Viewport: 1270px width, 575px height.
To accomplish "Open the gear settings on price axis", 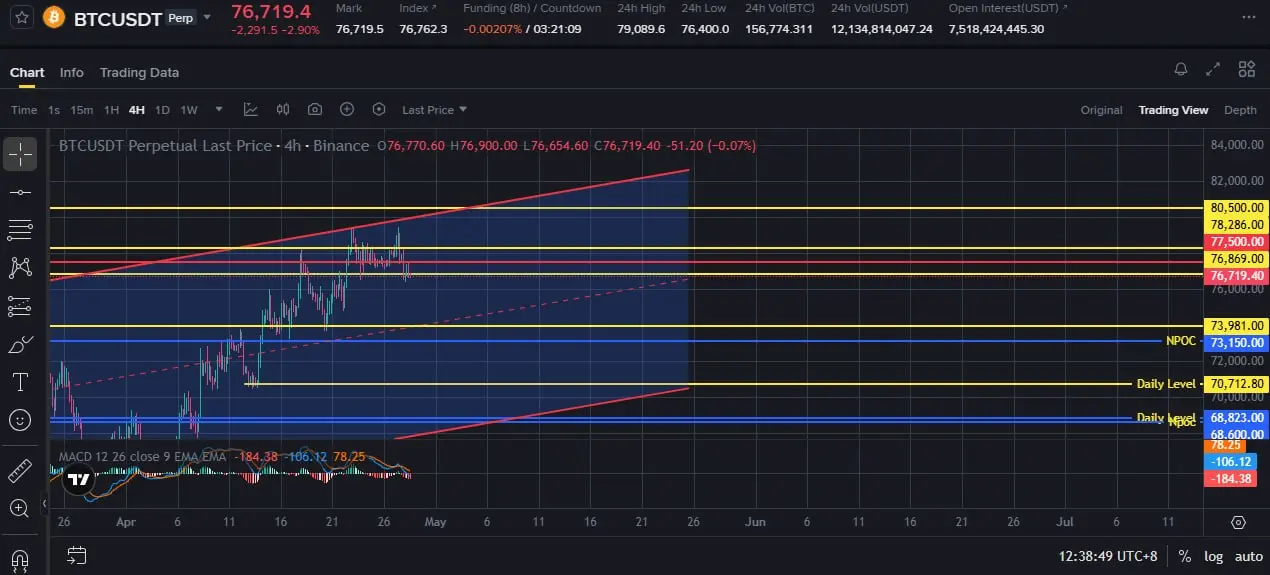I will click(x=1238, y=522).
